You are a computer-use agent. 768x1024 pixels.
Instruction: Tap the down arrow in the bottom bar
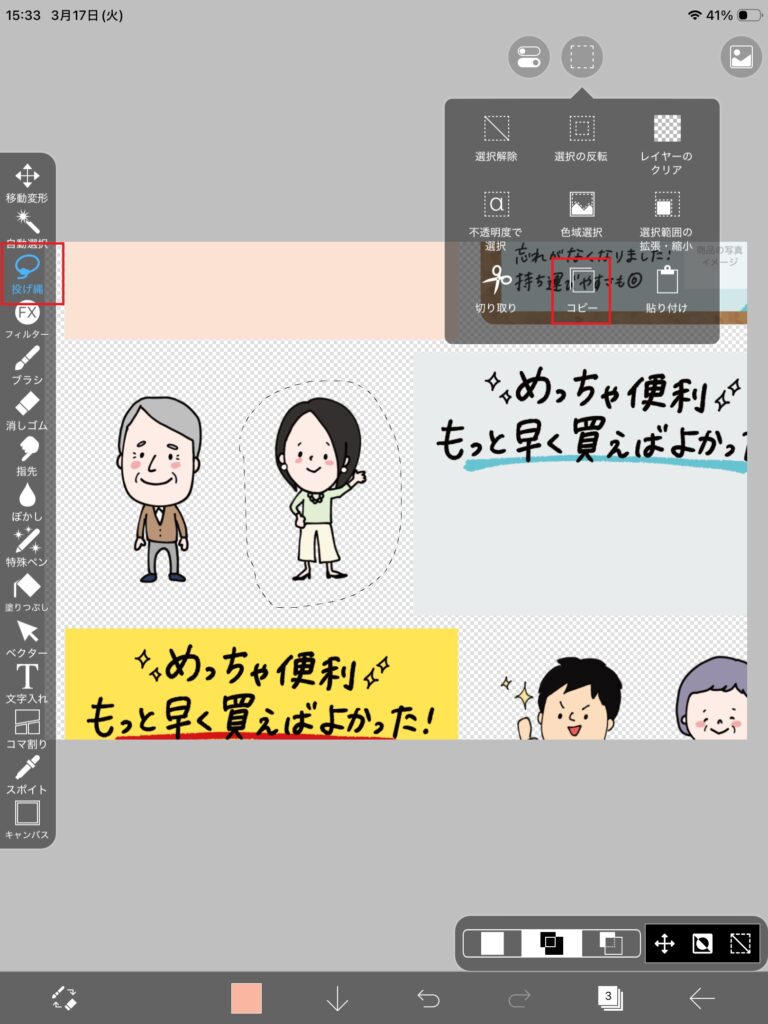tap(337, 997)
